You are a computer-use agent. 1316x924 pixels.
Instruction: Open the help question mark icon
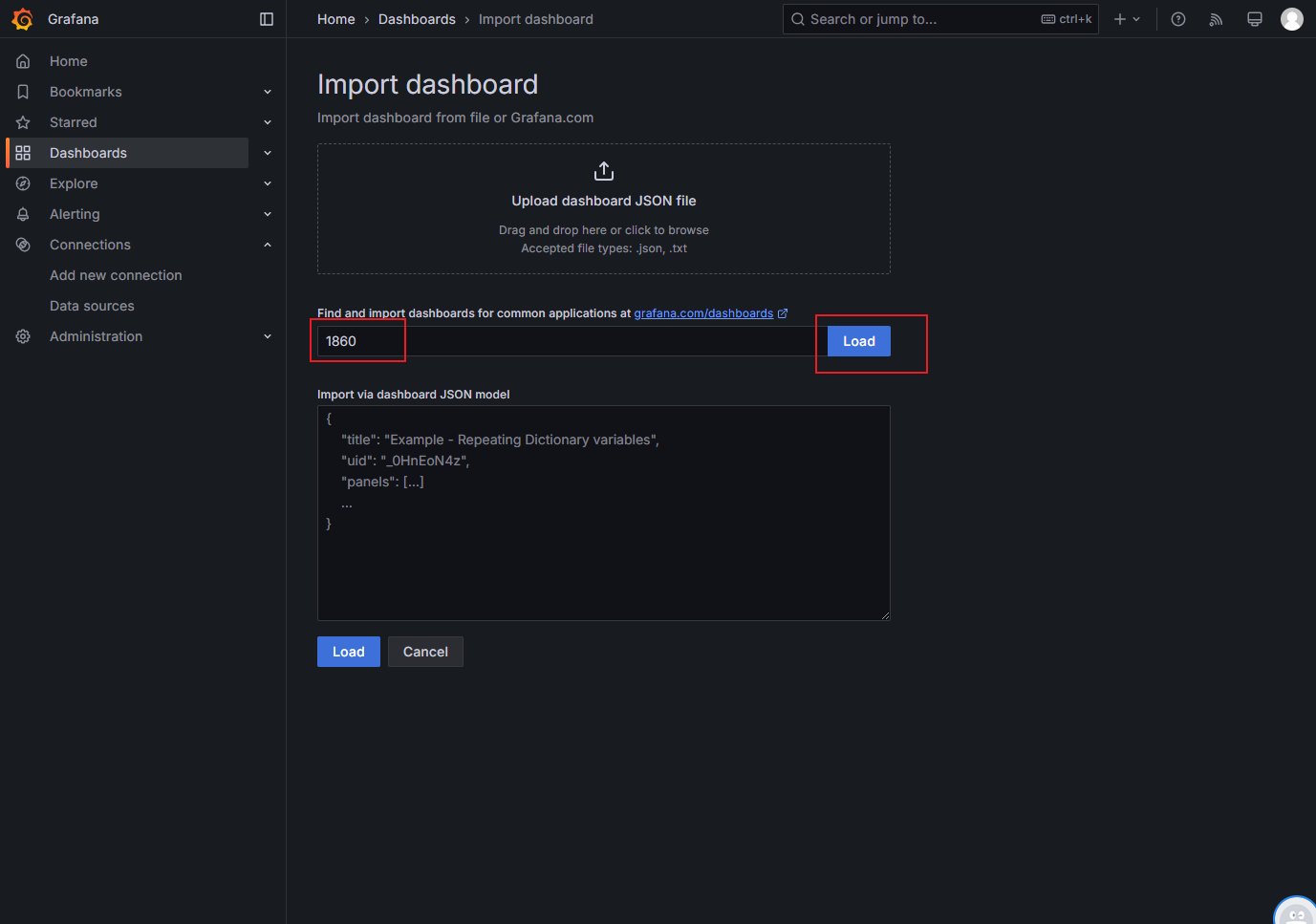coord(1178,19)
